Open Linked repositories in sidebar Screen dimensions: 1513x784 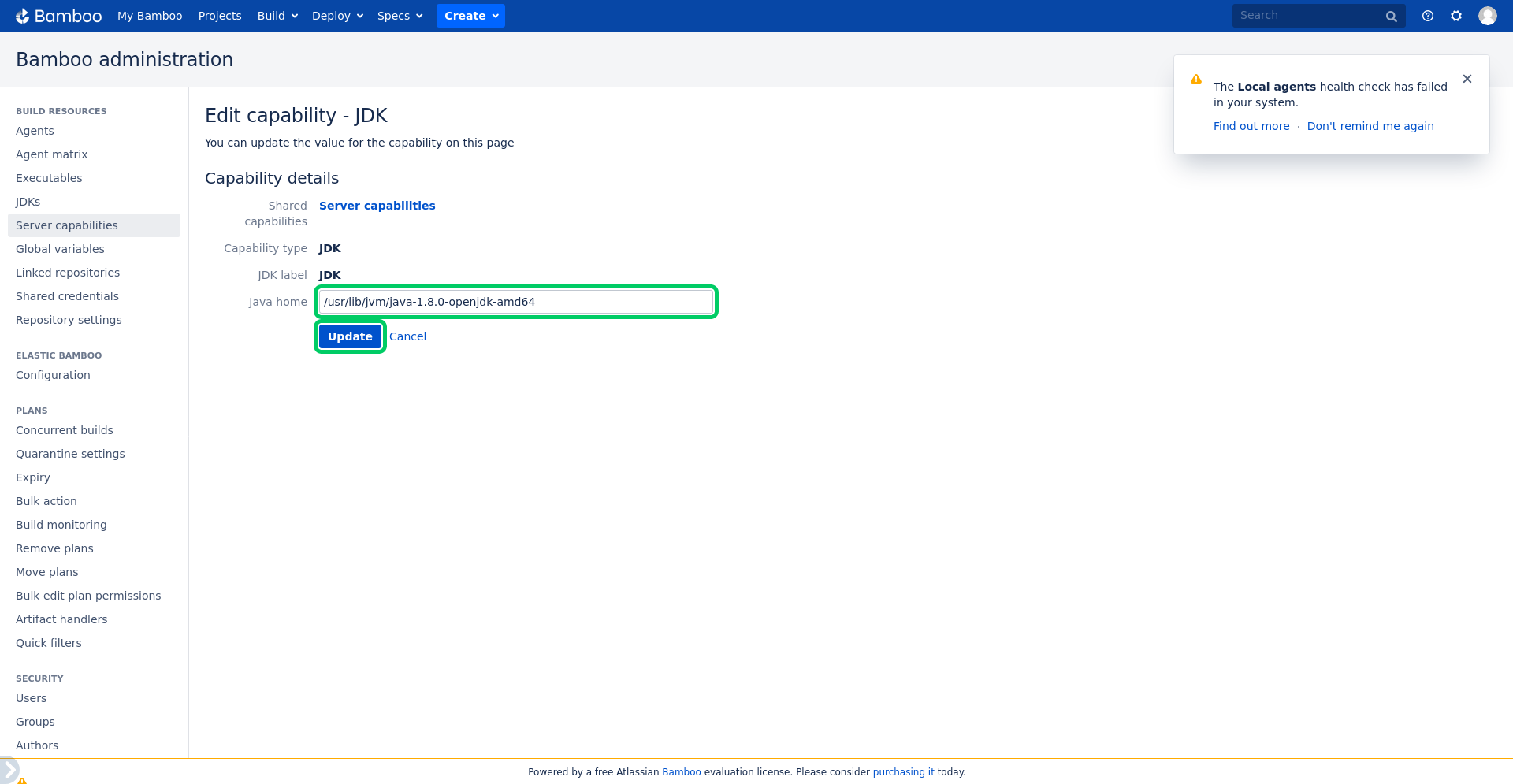68,273
